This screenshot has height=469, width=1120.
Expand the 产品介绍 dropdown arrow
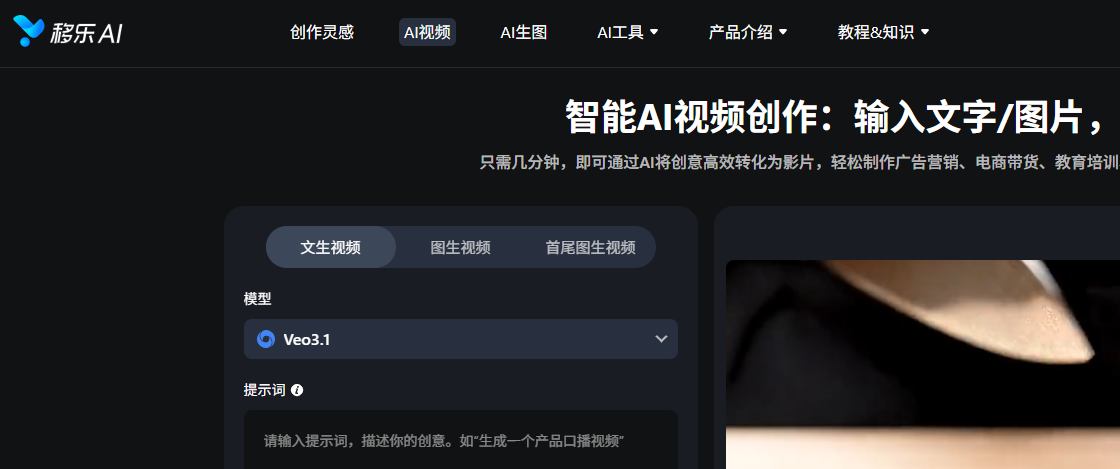[783, 32]
